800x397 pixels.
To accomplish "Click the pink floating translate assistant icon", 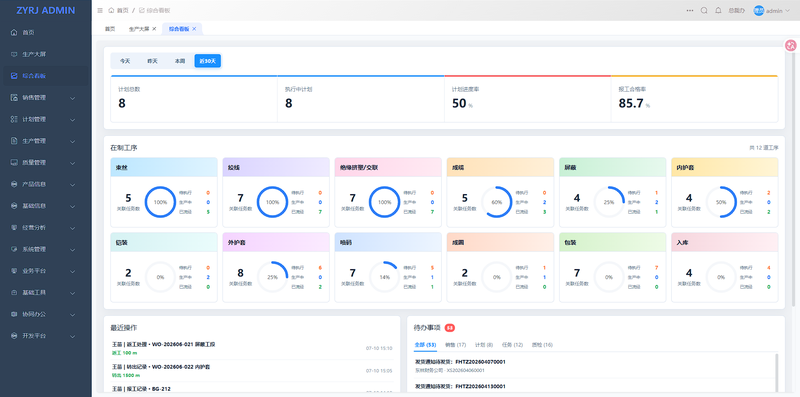I will point(791,45).
